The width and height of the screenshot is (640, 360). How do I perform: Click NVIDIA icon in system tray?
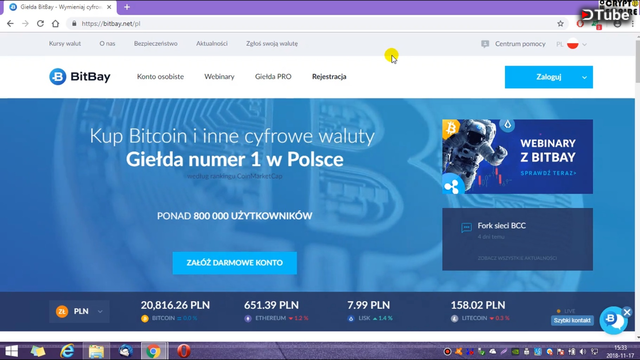pos(515,351)
